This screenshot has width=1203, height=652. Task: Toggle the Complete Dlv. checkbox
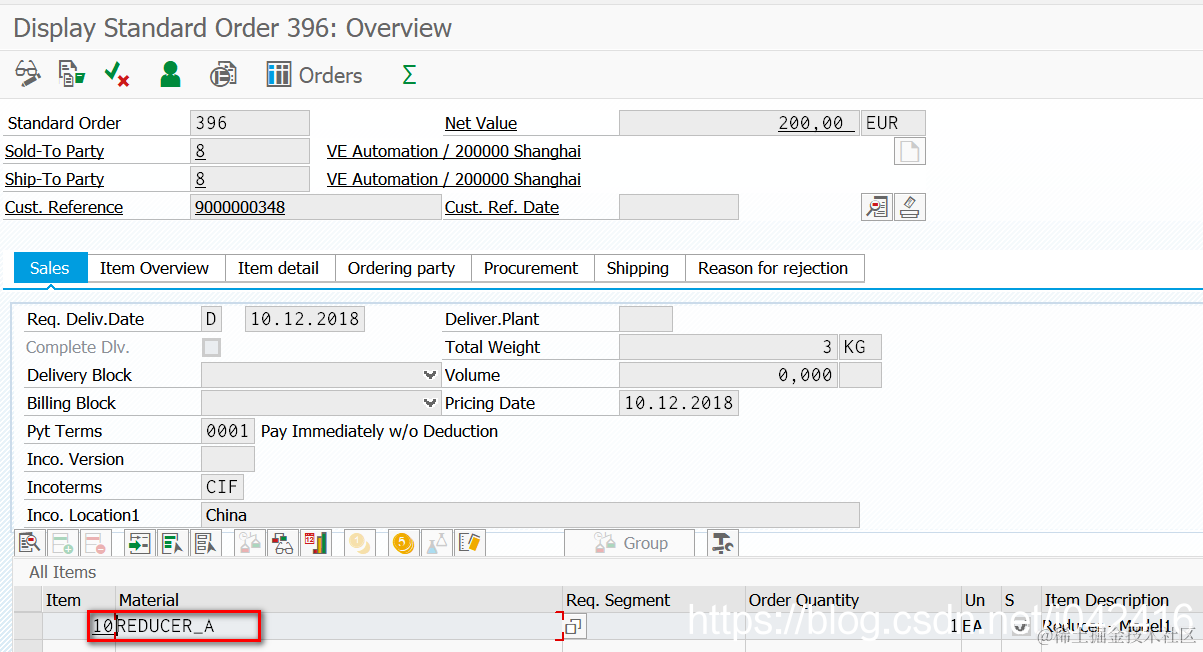pos(211,347)
